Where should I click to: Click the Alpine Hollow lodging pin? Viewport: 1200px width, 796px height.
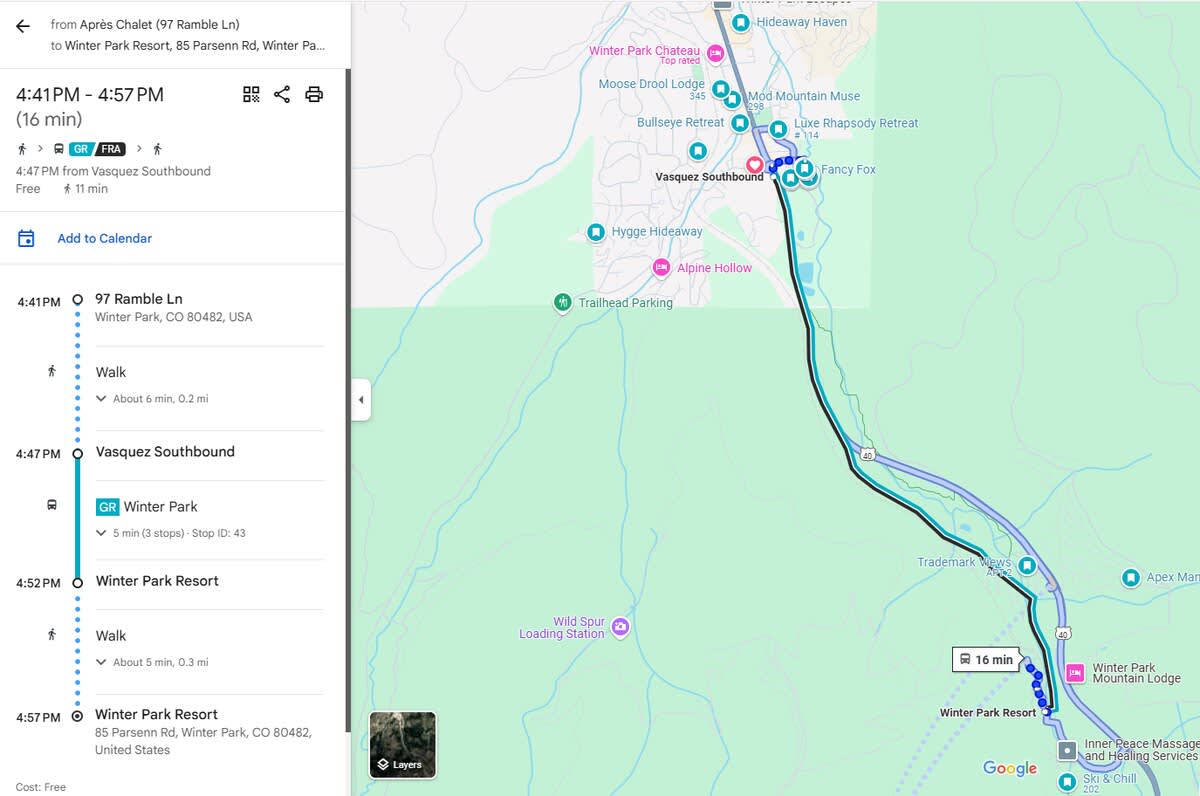[661, 267]
